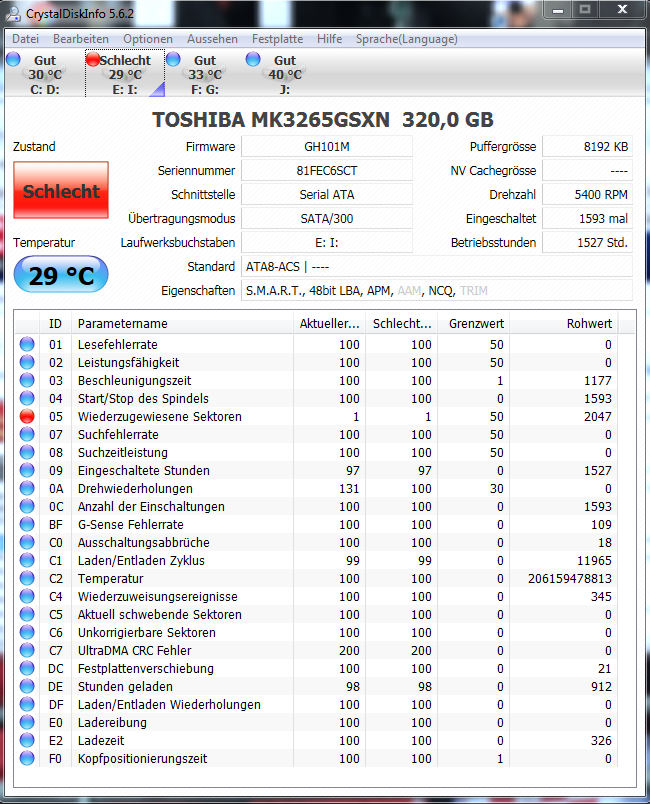Click the blue status orb of J: disk
The width and height of the screenshot is (650, 804).
(x=253, y=59)
